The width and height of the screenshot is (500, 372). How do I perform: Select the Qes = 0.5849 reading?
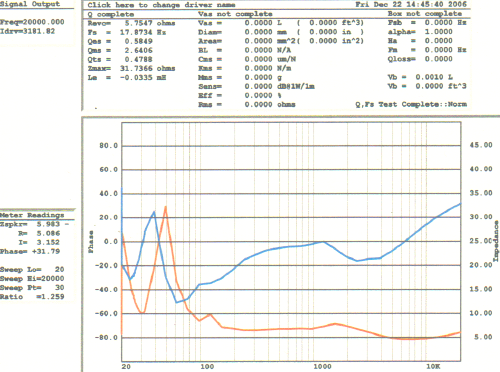pyautogui.click(x=120, y=41)
